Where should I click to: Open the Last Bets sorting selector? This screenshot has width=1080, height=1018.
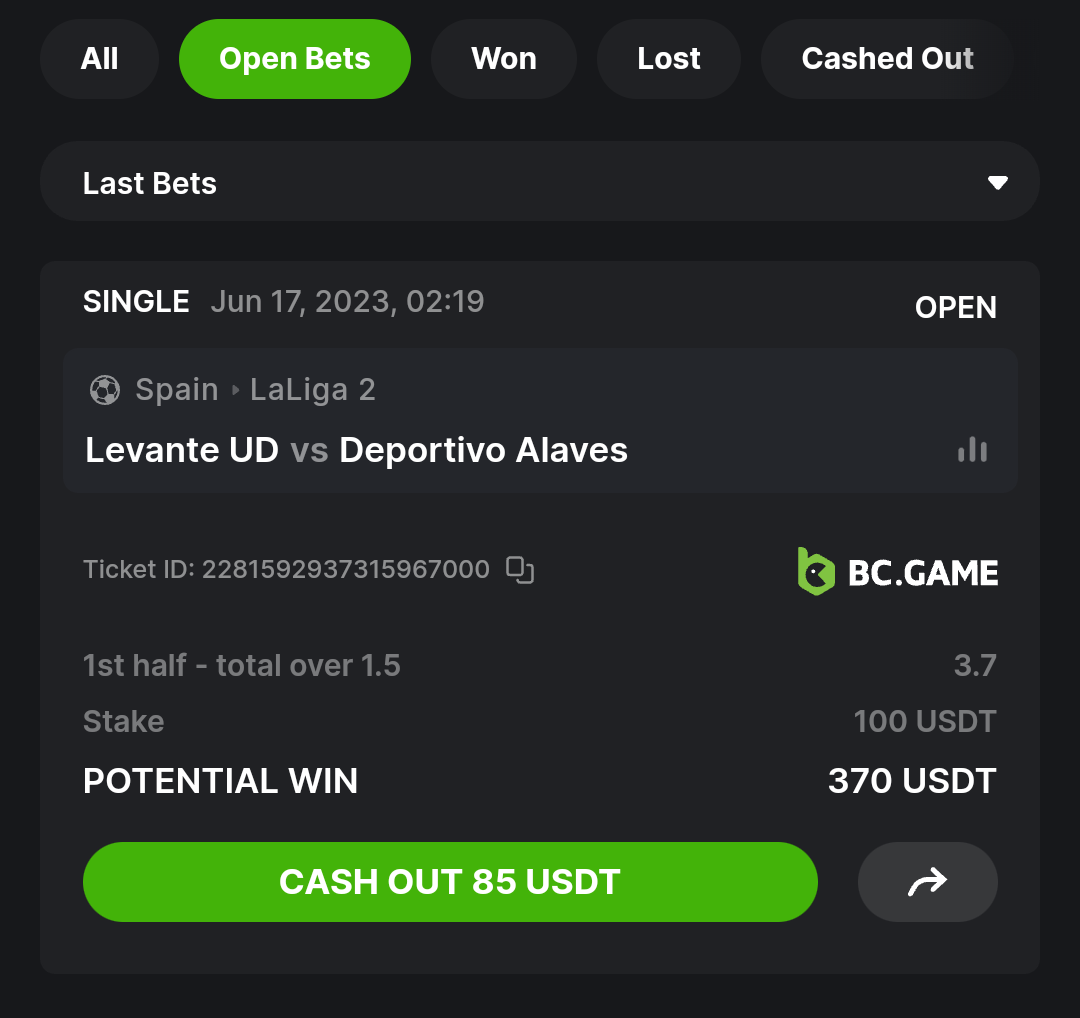click(540, 181)
